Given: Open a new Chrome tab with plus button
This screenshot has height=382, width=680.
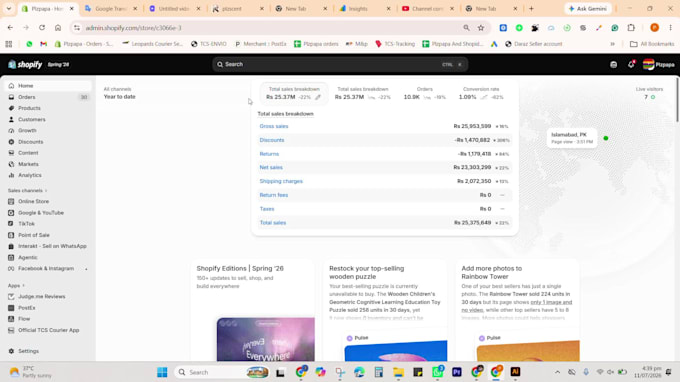Looking at the screenshot, I should tap(531, 9).
